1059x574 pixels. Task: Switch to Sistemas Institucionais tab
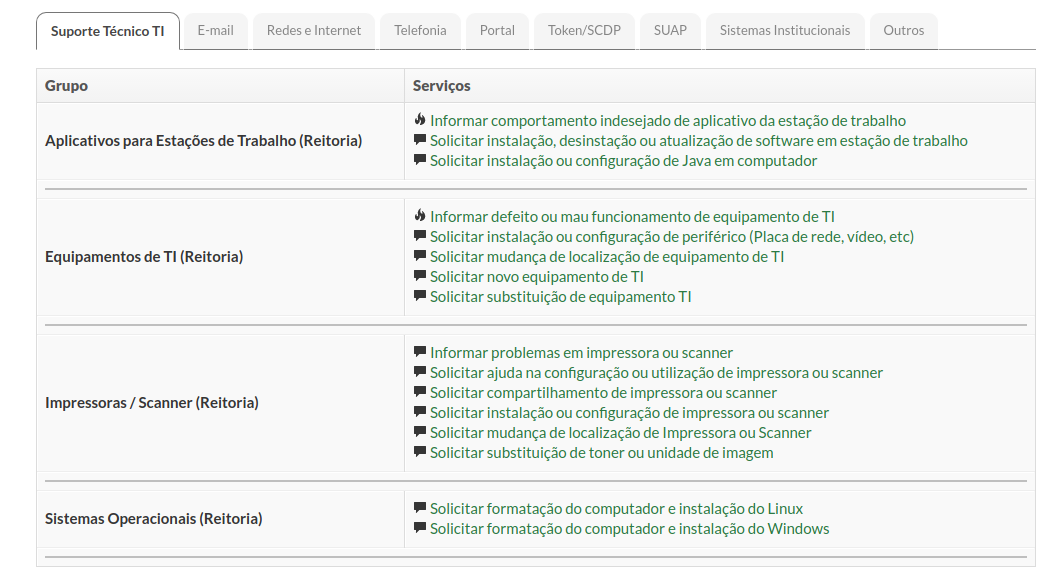[785, 30]
